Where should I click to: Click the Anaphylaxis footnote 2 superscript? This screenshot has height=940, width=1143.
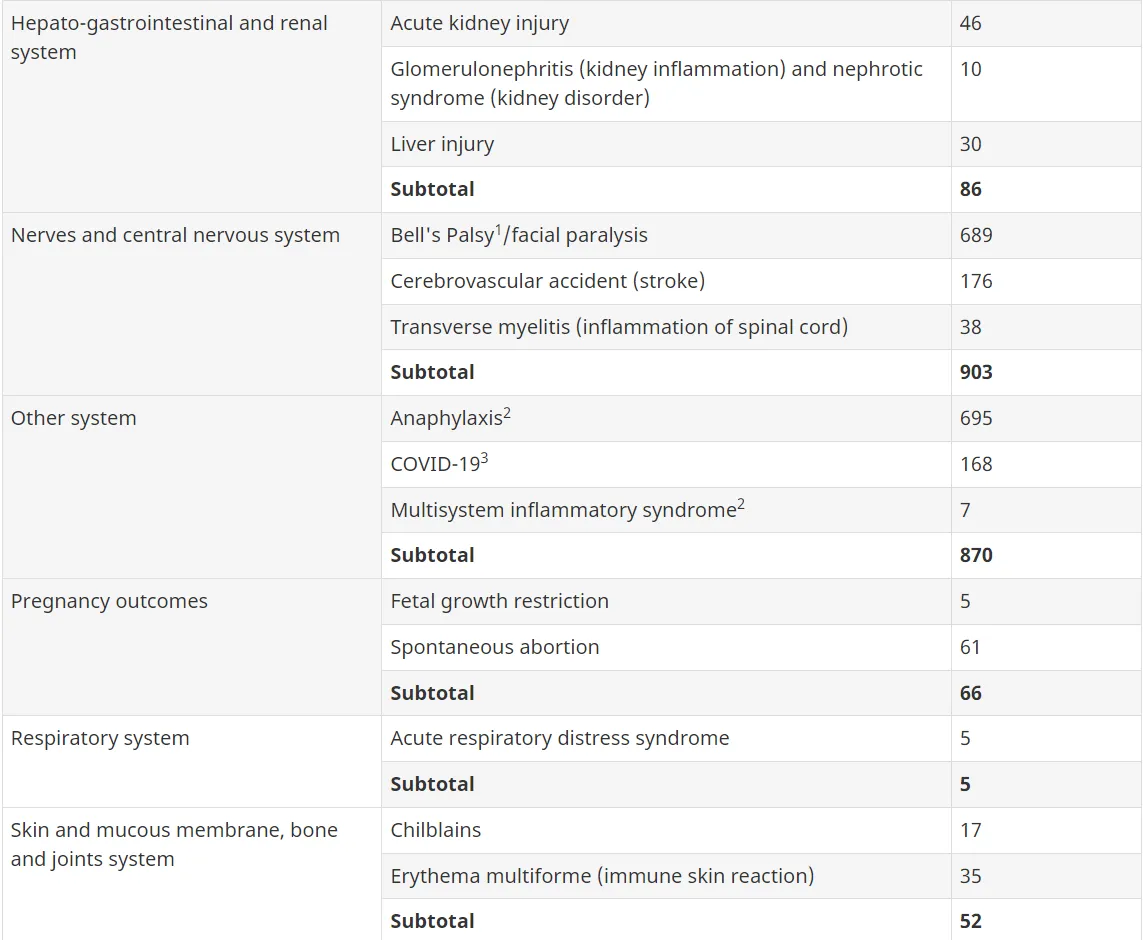[x=507, y=412]
